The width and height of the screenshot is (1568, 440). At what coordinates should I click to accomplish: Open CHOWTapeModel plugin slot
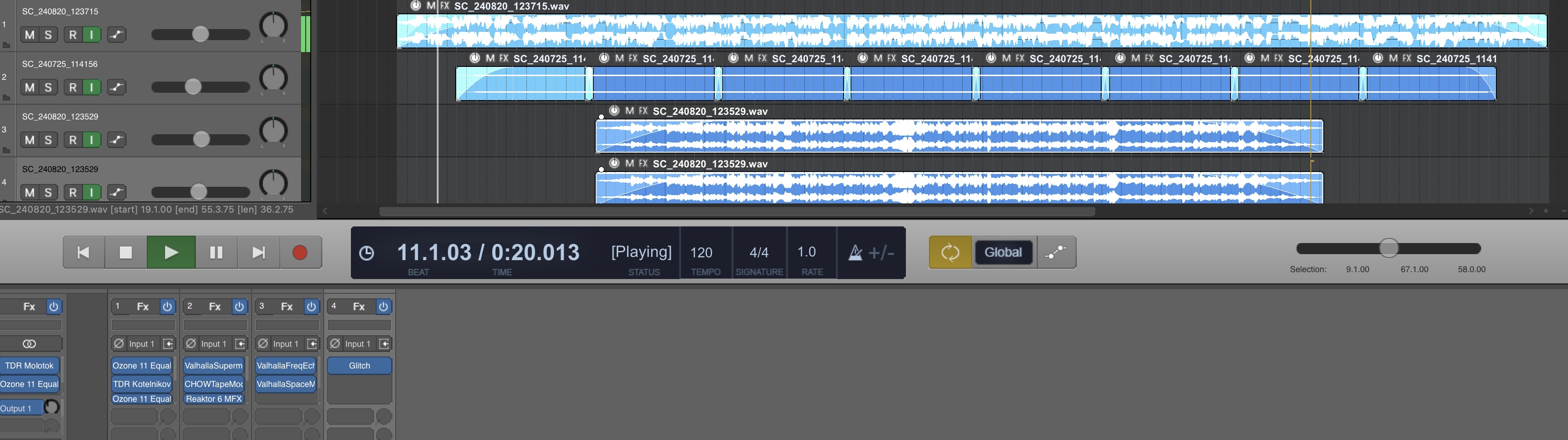214,384
